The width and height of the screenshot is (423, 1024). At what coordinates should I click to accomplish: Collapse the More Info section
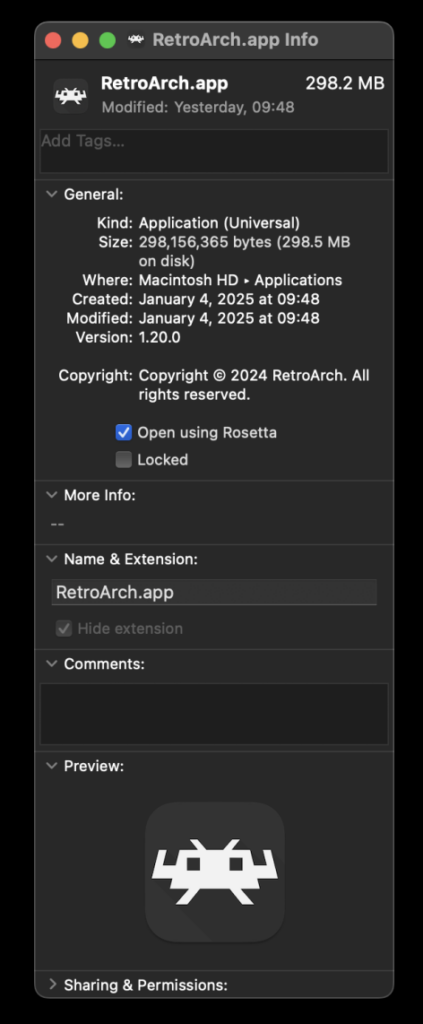[x=52, y=495]
